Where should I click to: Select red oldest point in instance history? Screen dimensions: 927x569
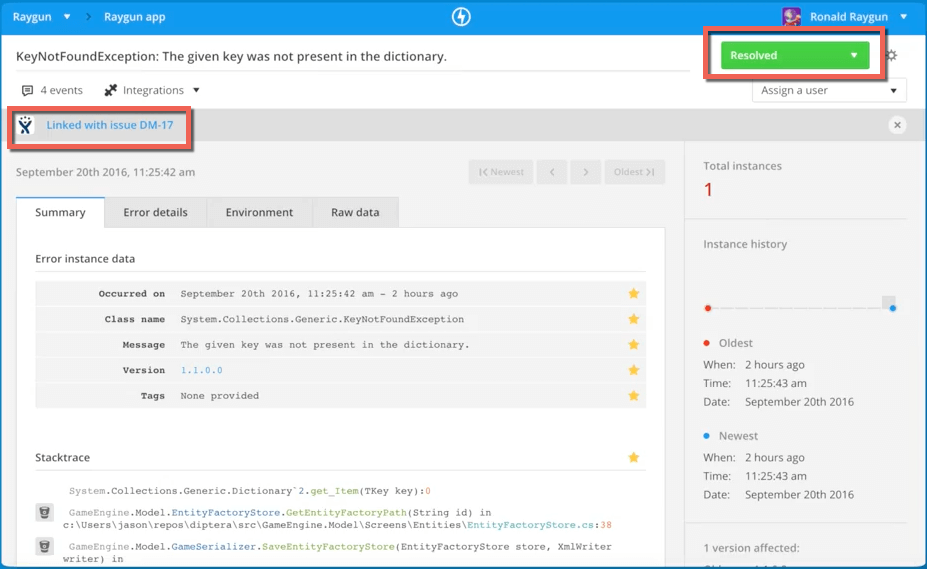[708, 308]
